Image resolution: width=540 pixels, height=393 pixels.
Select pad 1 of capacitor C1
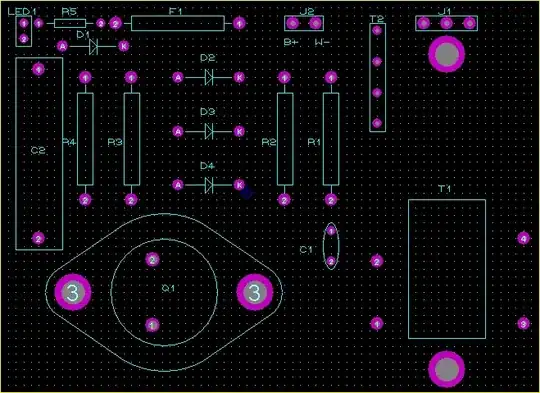(331, 231)
